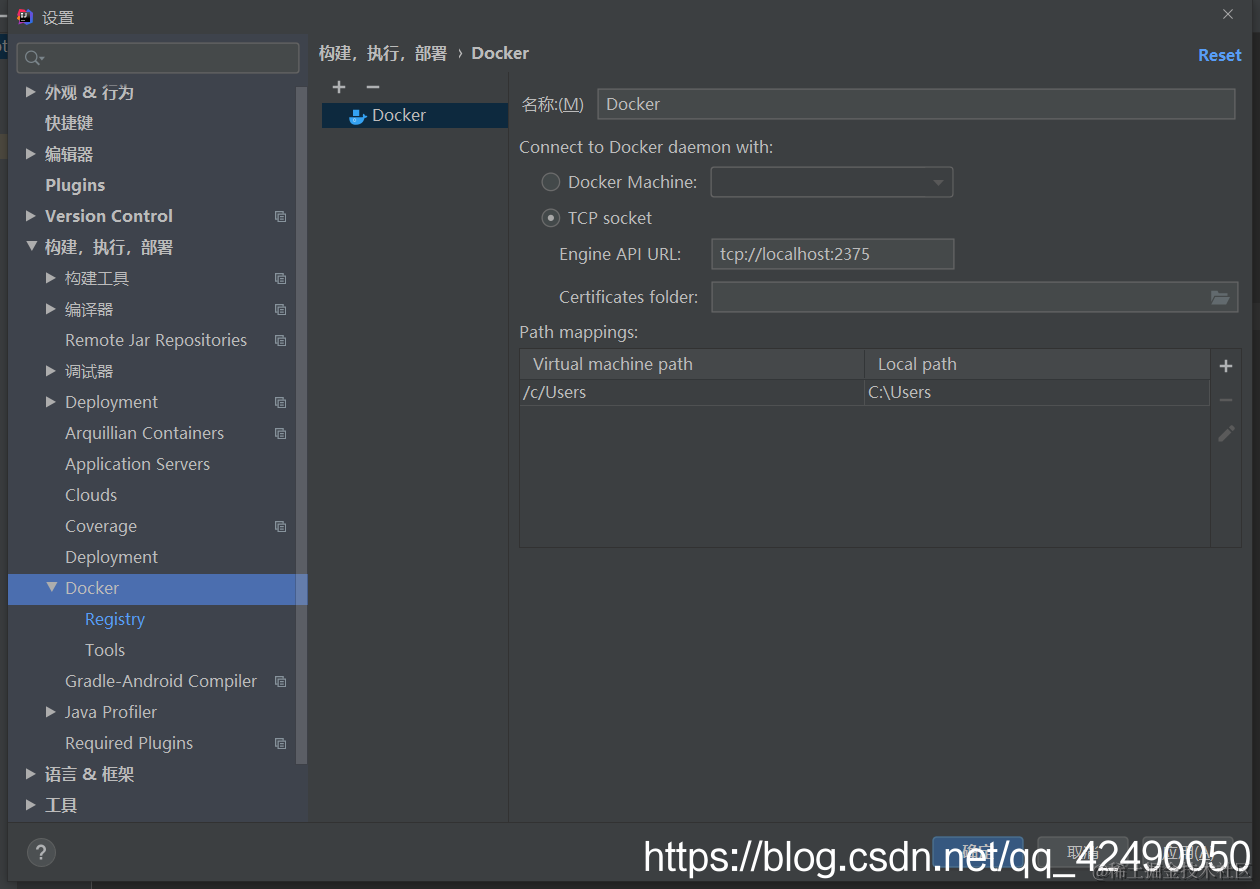Collapse 构建，执行，部署 section
The image size is (1260, 889).
(31, 246)
